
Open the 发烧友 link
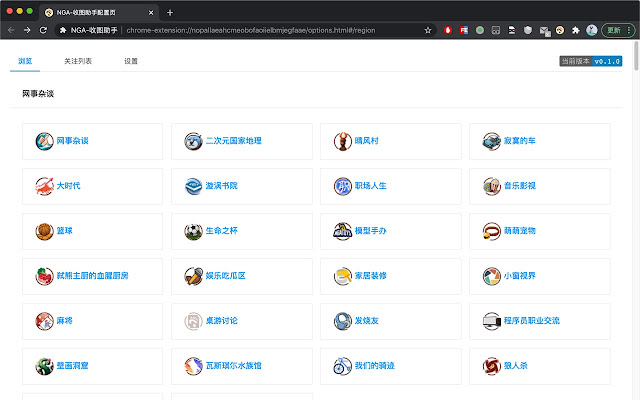(366, 320)
